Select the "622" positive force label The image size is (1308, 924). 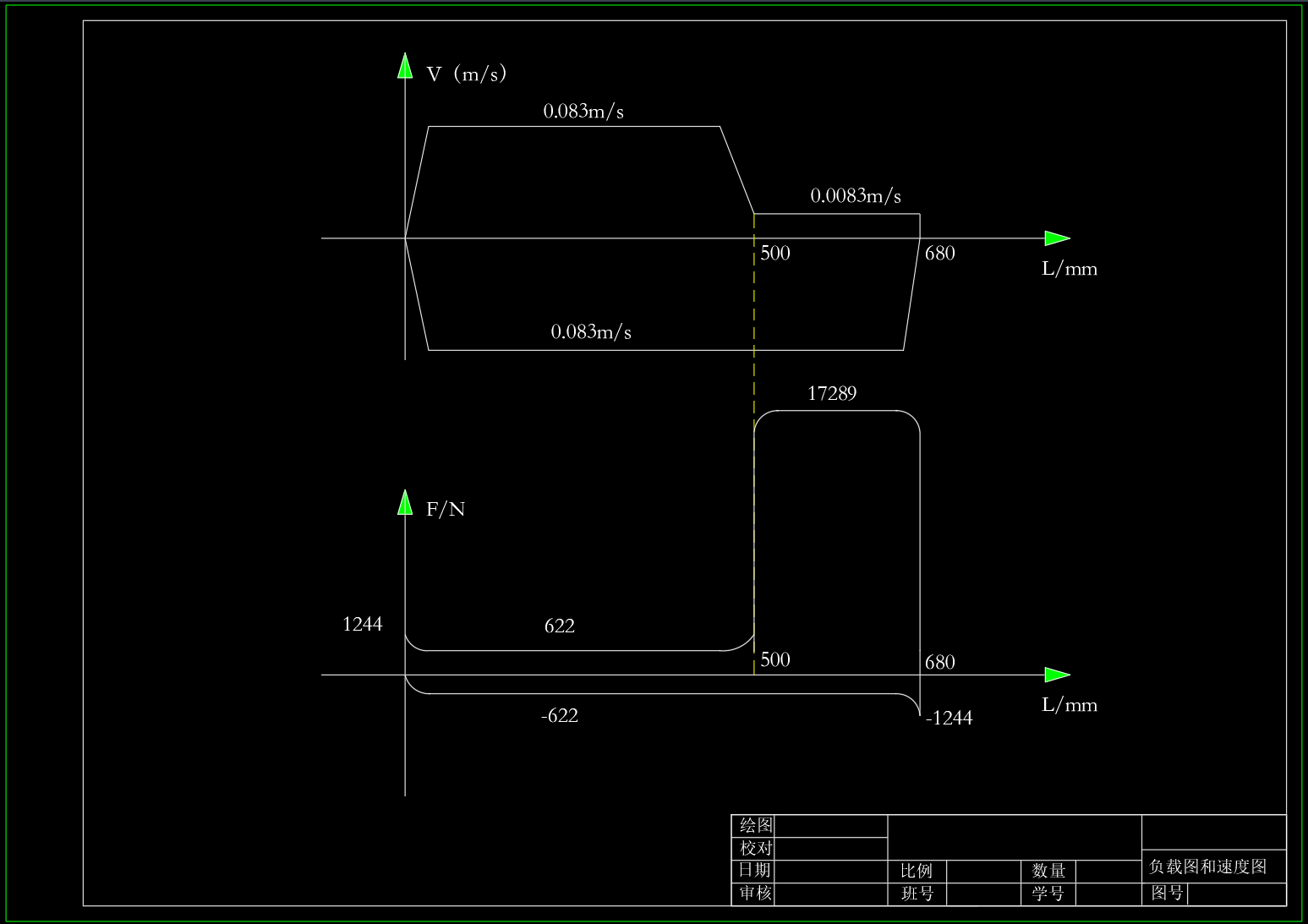pyautogui.click(x=560, y=626)
